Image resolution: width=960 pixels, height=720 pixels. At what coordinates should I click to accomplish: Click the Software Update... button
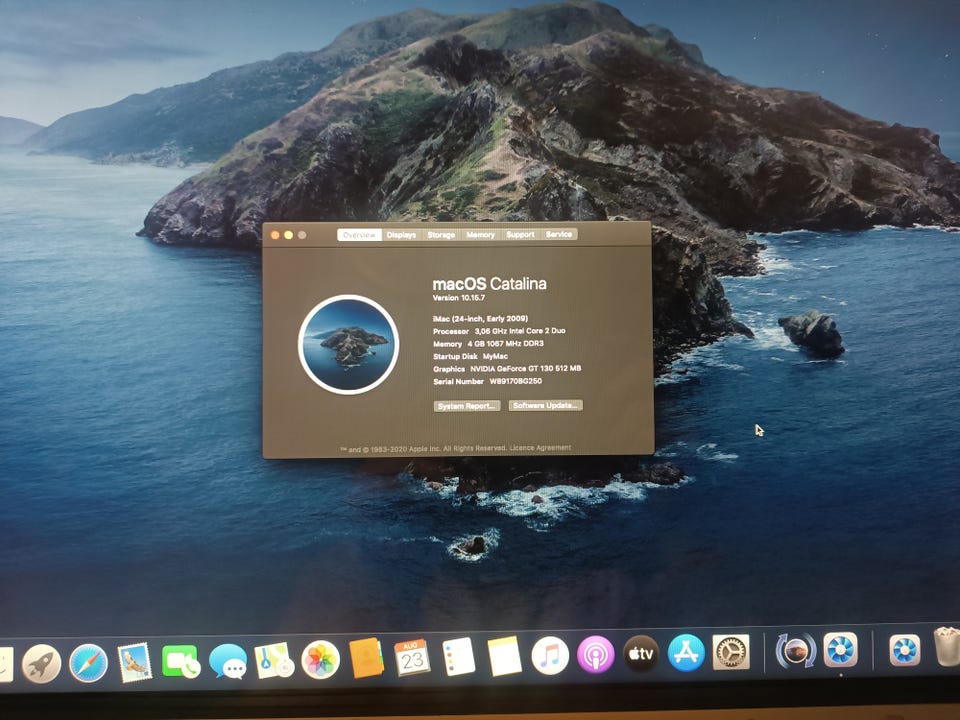pyautogui.click(x=546, y=405)
